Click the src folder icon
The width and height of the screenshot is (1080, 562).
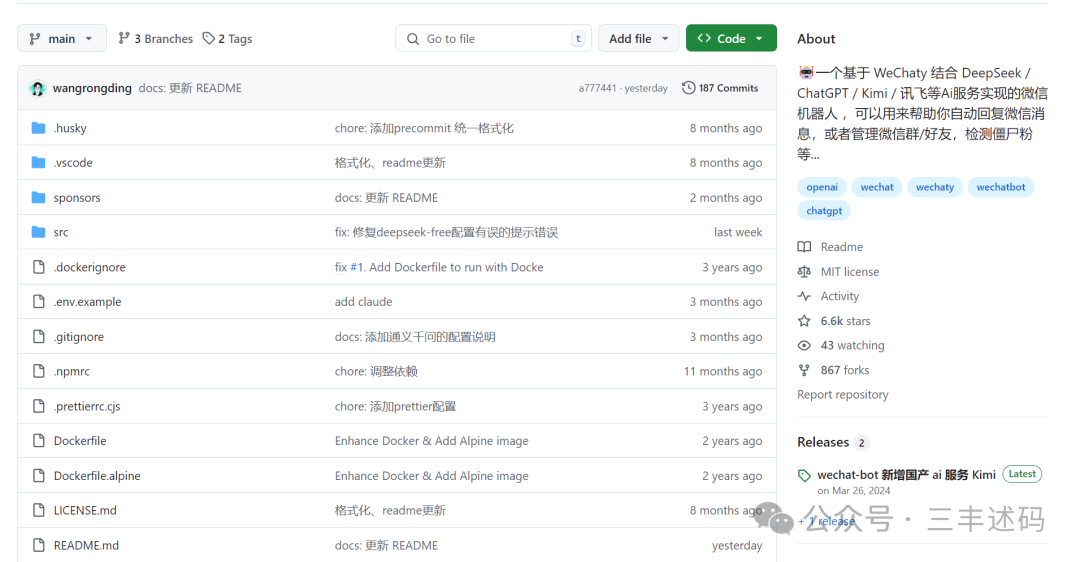[39, 232]
